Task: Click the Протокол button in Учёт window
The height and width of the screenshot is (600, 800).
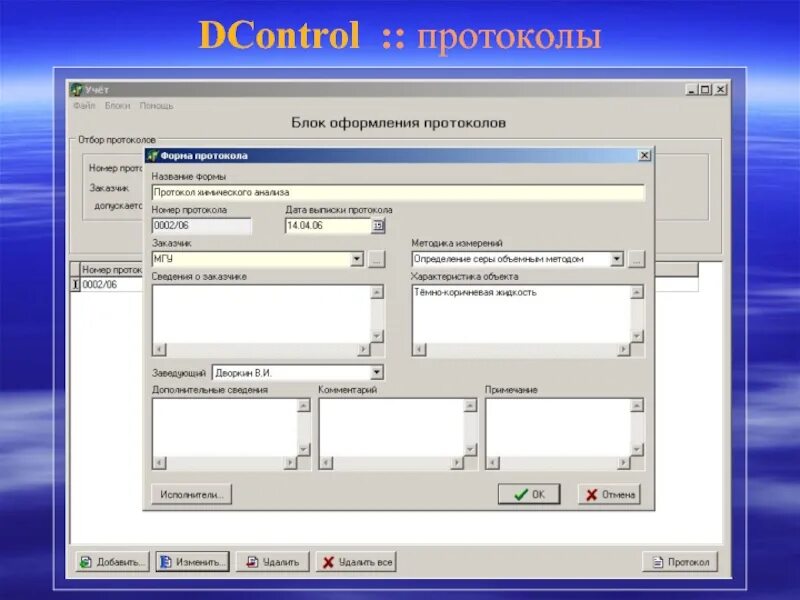Action: (x=681, y=562)
